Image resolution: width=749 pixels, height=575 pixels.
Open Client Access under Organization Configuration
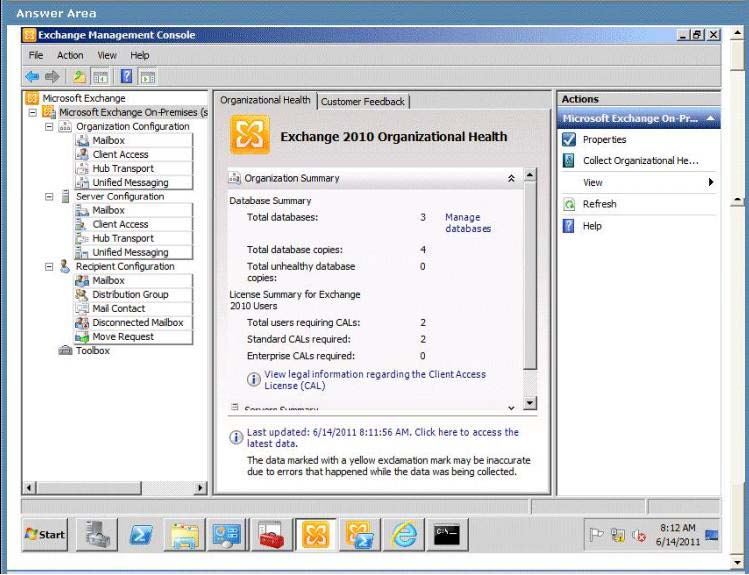point(120,154)
